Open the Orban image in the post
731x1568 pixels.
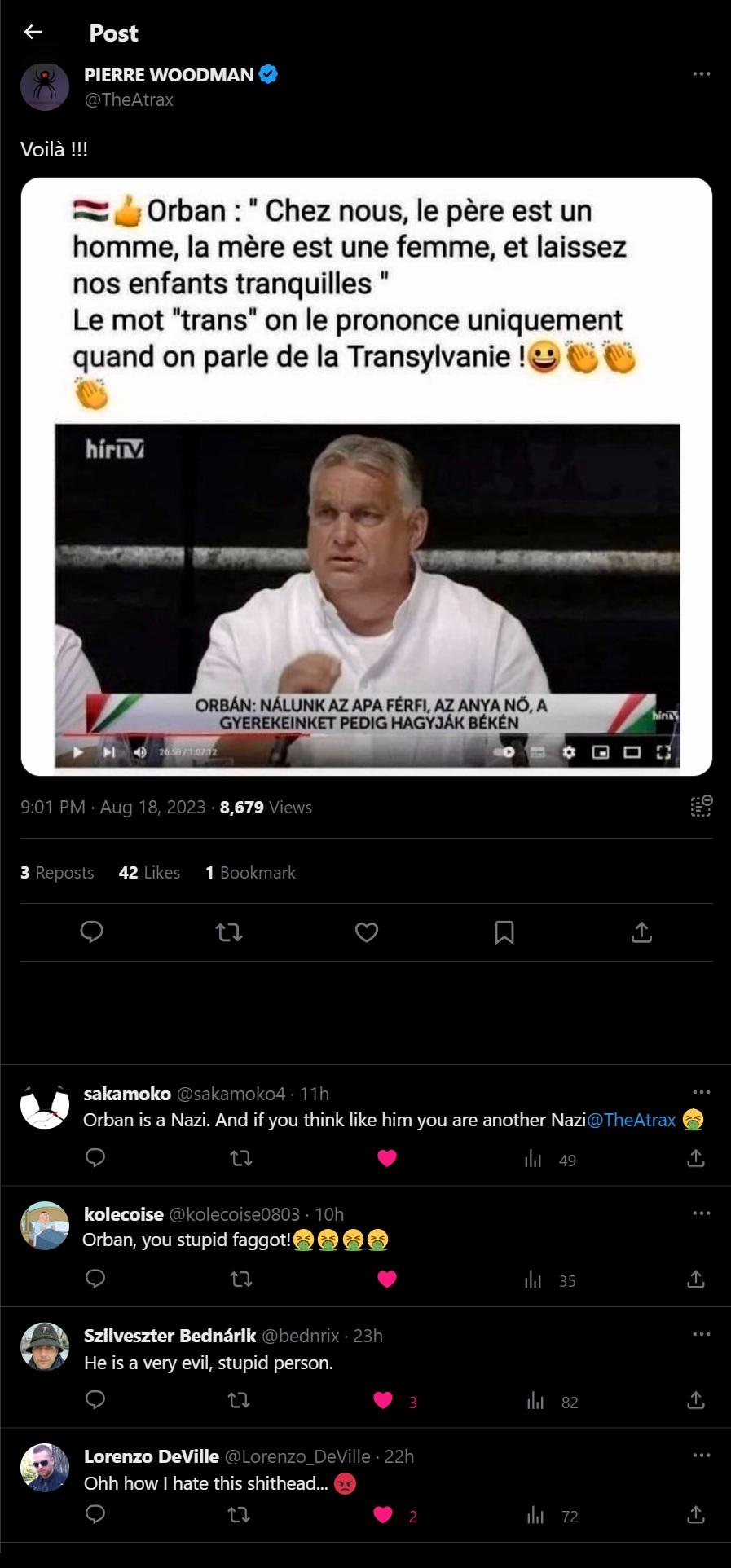(367, 477)
